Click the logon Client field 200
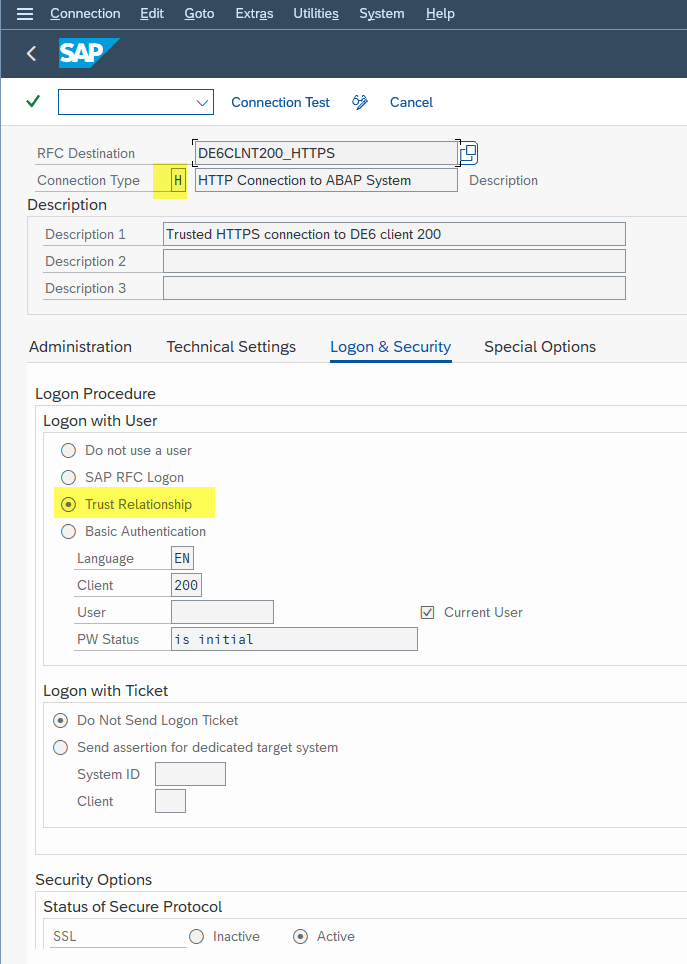 coord(186,585)
